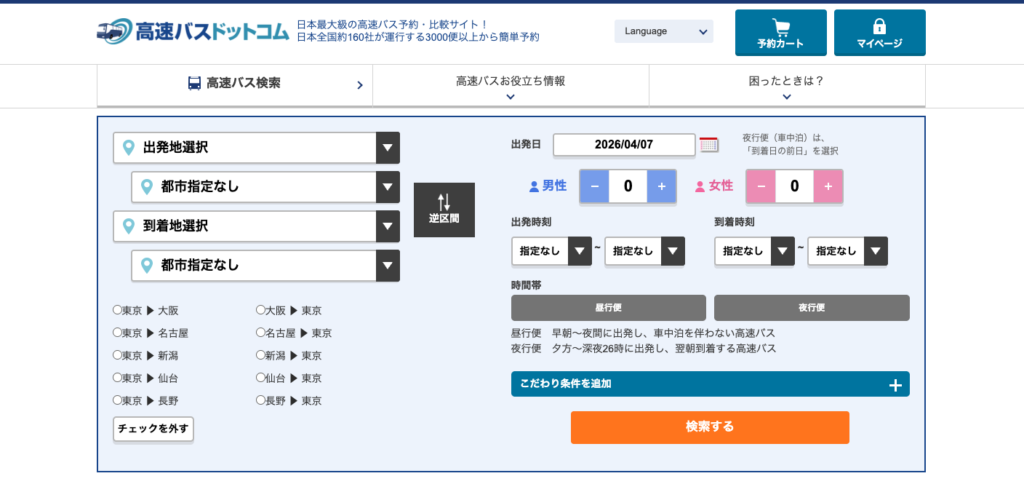Open the calendar icon beside departure date
Image resolution: width=1024 pixels, height=484 pixels.
(709, 144)
